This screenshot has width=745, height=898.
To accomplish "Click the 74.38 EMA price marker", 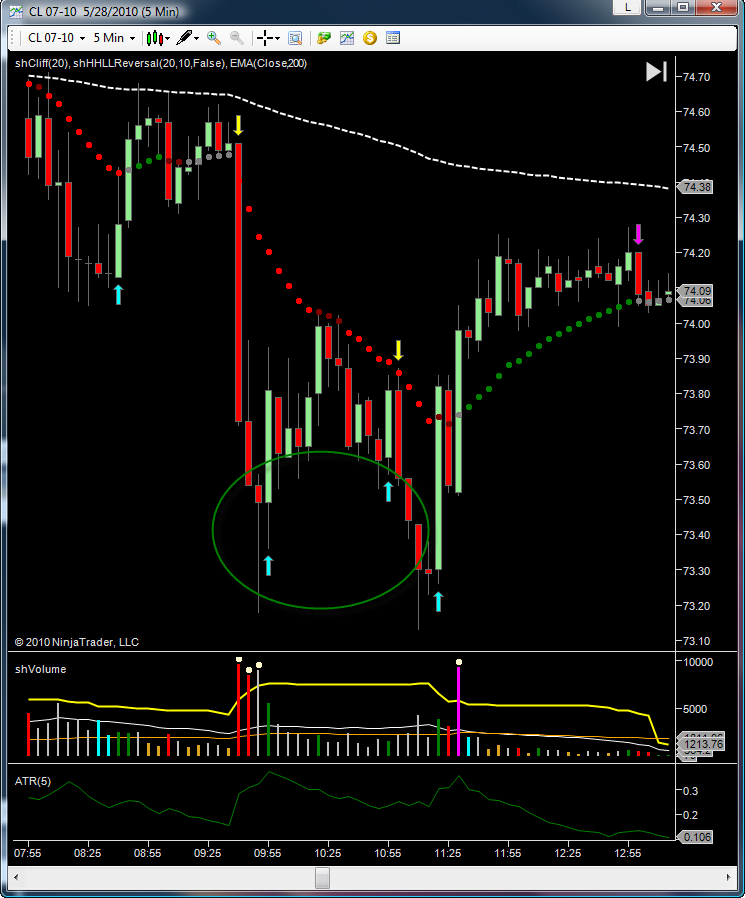I will 695,187.
